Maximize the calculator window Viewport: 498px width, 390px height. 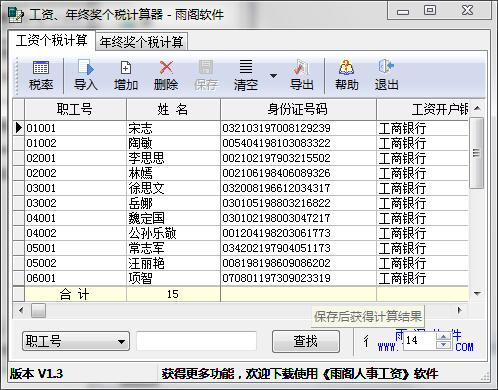tap(430, 10)
